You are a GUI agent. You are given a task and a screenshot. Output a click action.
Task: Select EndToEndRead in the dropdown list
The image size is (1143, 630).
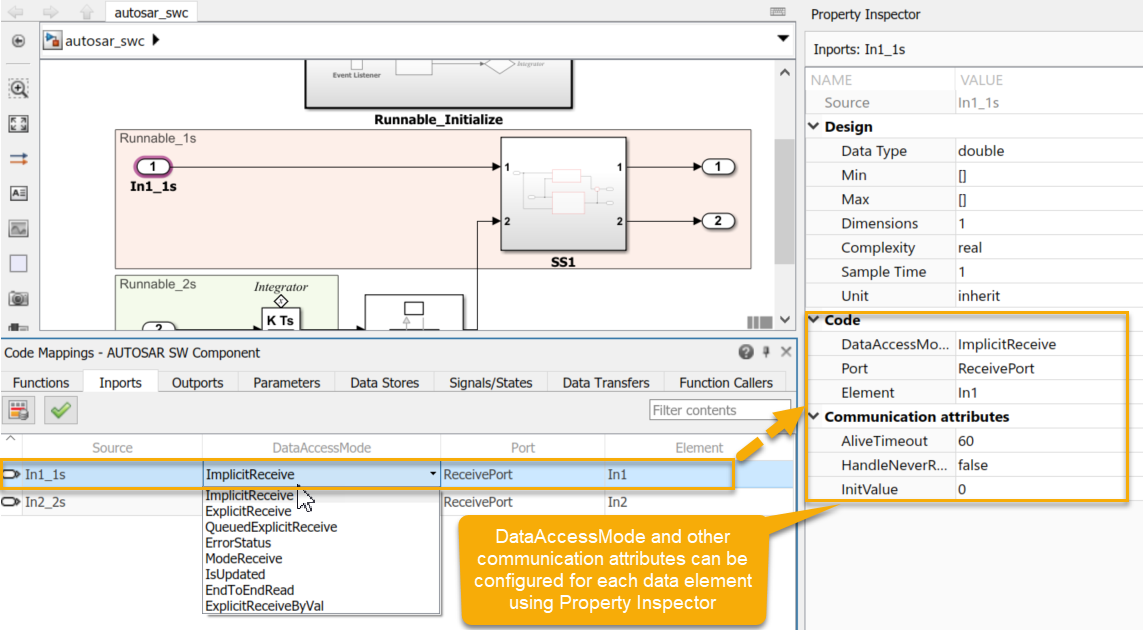point(249,590)
